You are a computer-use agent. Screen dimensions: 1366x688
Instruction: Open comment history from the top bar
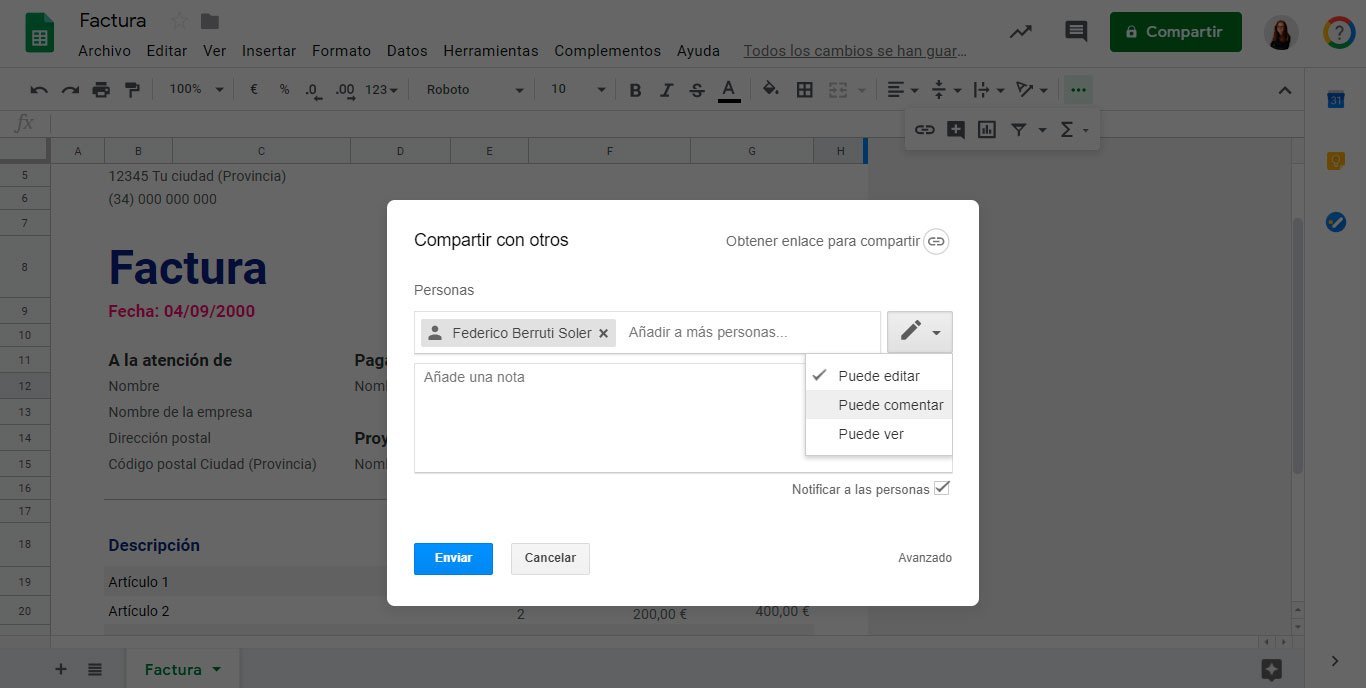1075,31
